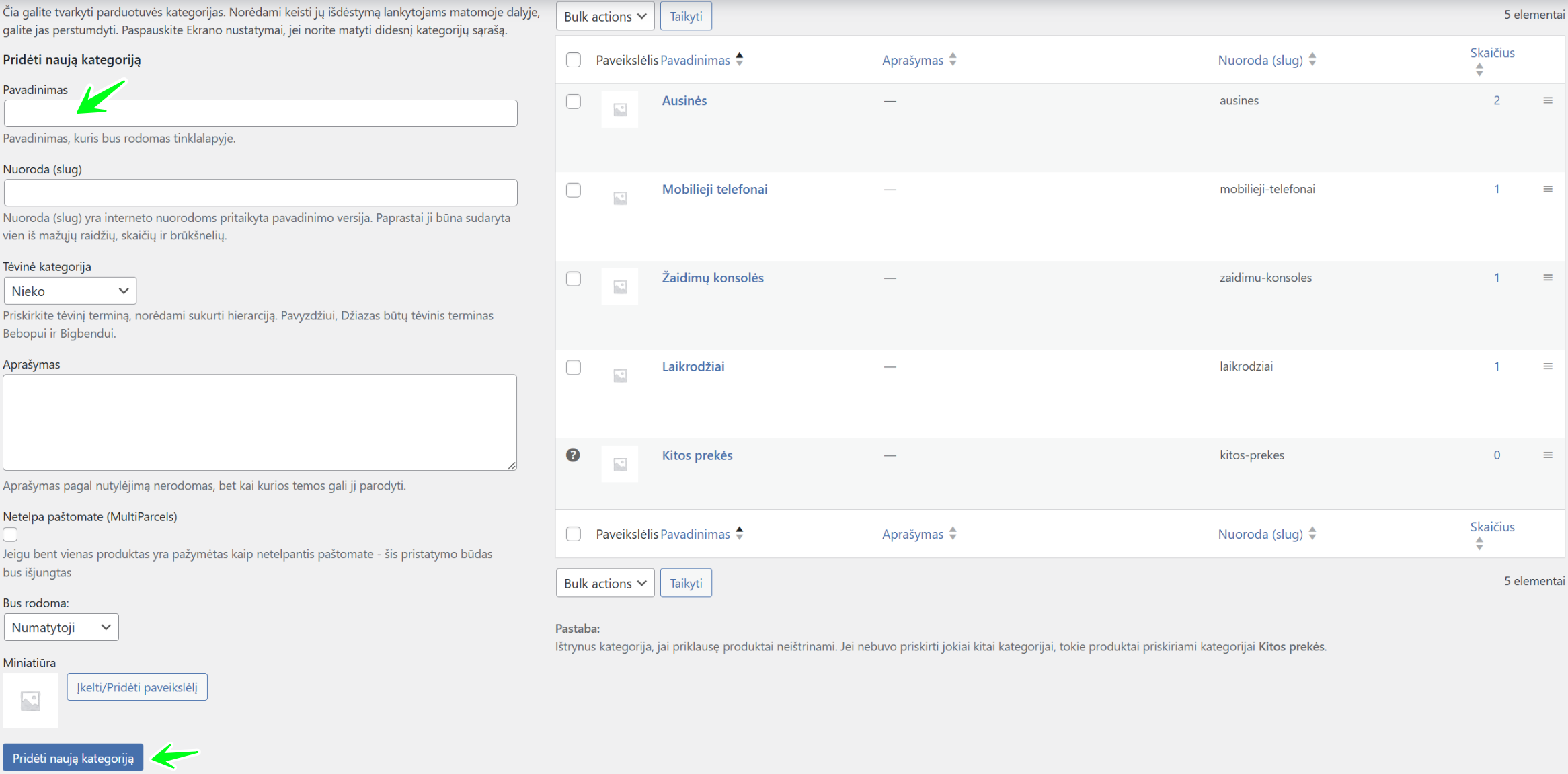1568x774 pixels.
Task: Expand the Bus rodoma Numatytoji dropdown
Action: tap(61, 627)
